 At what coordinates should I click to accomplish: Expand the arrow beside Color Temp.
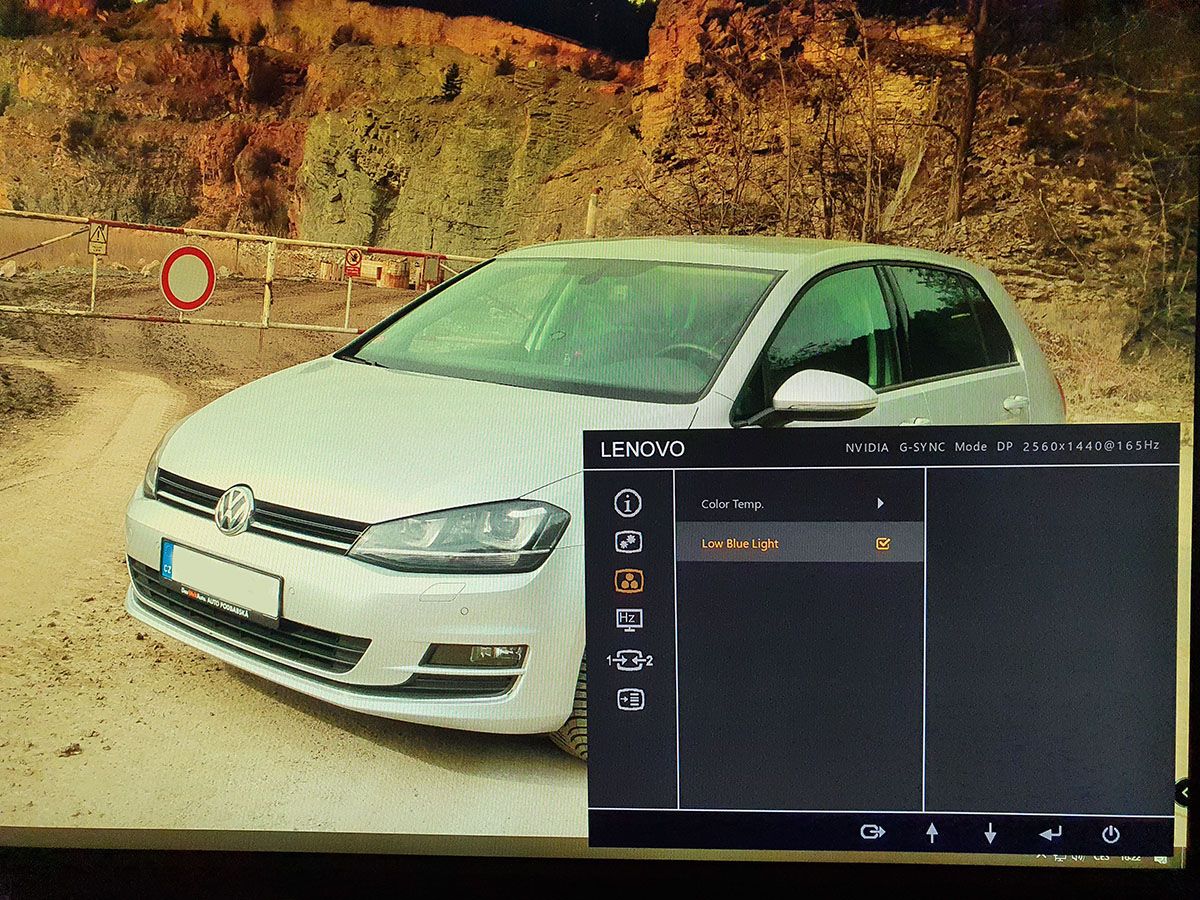click(880, 504)
